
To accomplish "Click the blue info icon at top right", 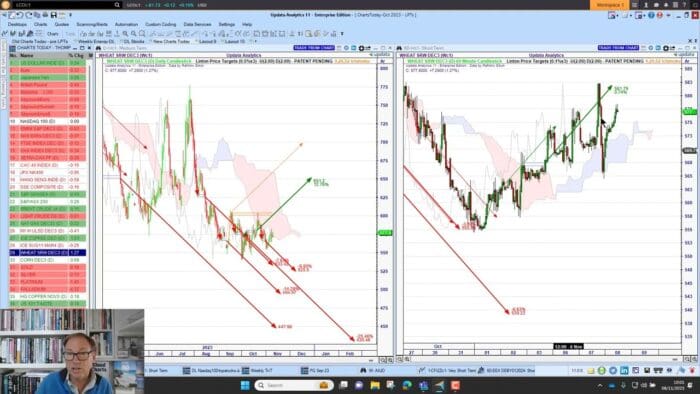I will 651,15.
